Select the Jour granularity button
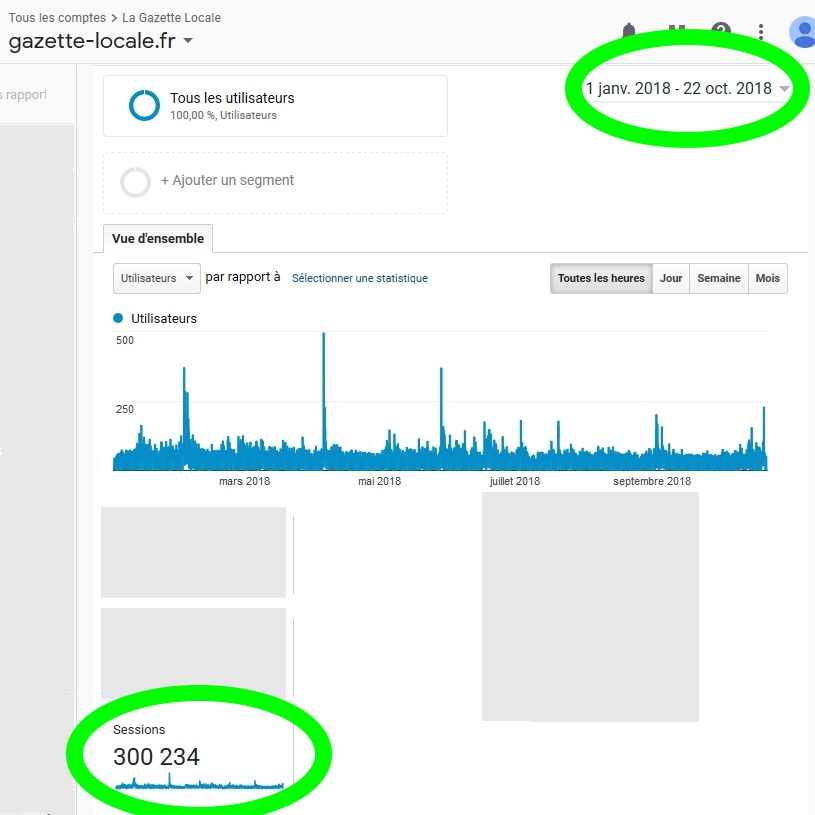This screenshot has height=815, width=815. pos(671,278)
